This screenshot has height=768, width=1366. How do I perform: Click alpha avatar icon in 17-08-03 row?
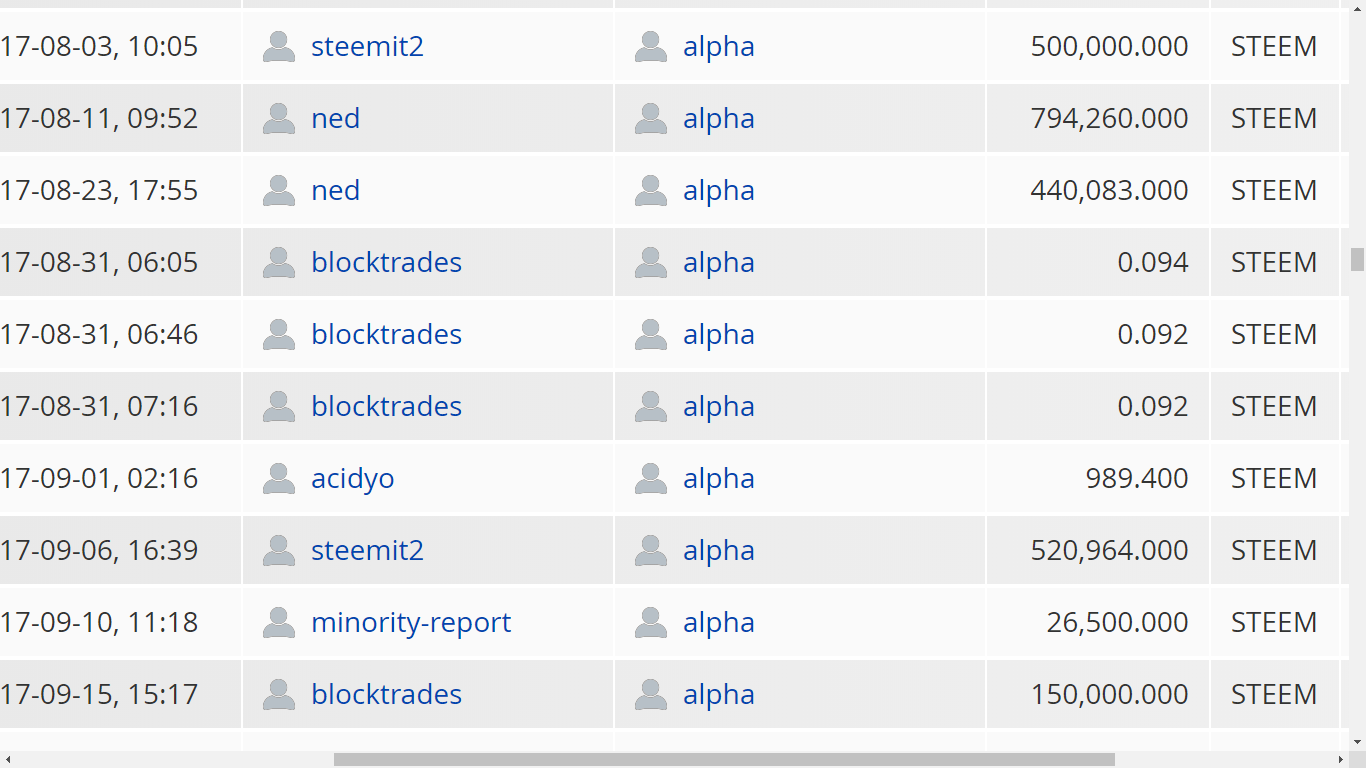click(x=651, y=47)
